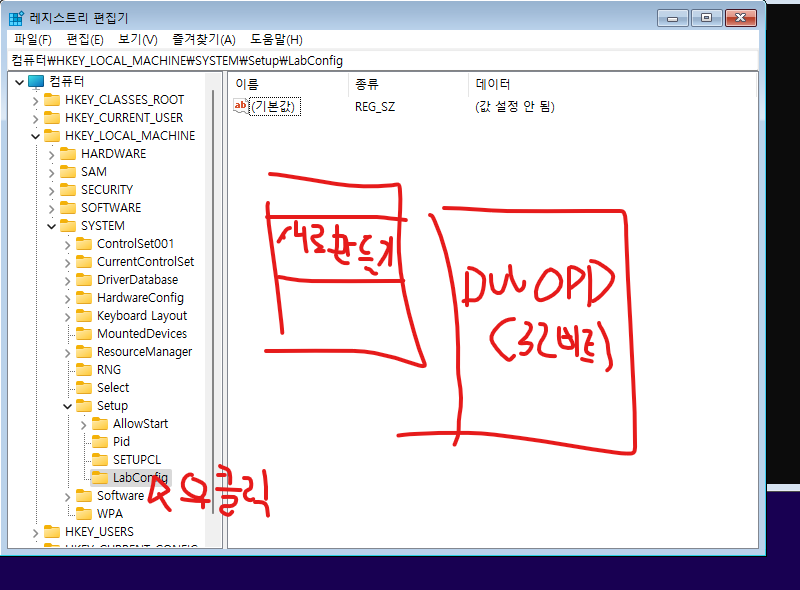This screenshot has width=800, height=590.
Task: Expand HKEY_CURRENT_USER chevron
Action: click(35, 118)
